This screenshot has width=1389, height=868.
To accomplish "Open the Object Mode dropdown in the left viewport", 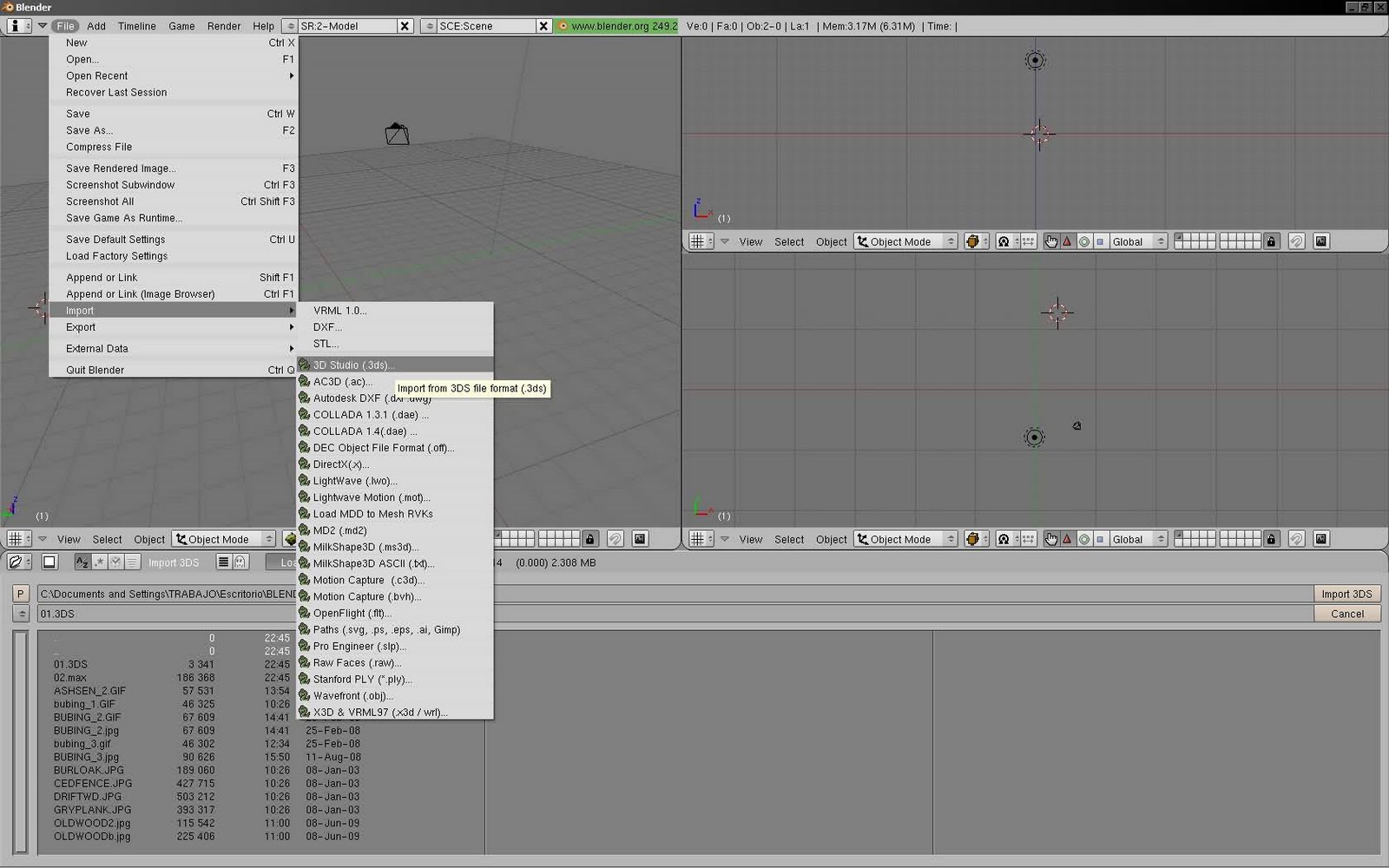I will point(223,540).
